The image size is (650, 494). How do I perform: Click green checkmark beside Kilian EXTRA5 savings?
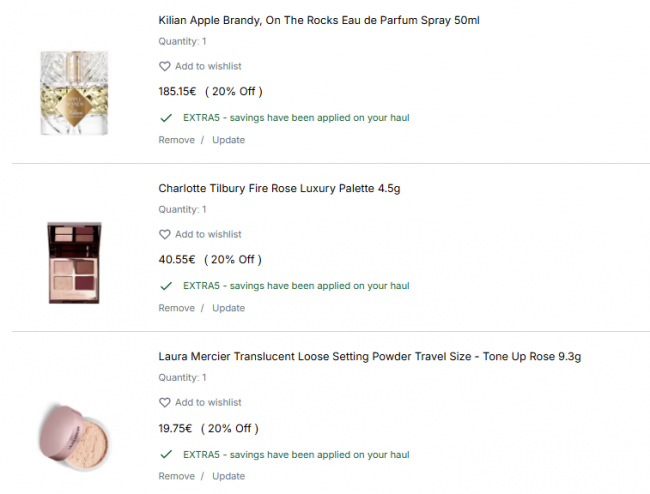coord(166,118)
